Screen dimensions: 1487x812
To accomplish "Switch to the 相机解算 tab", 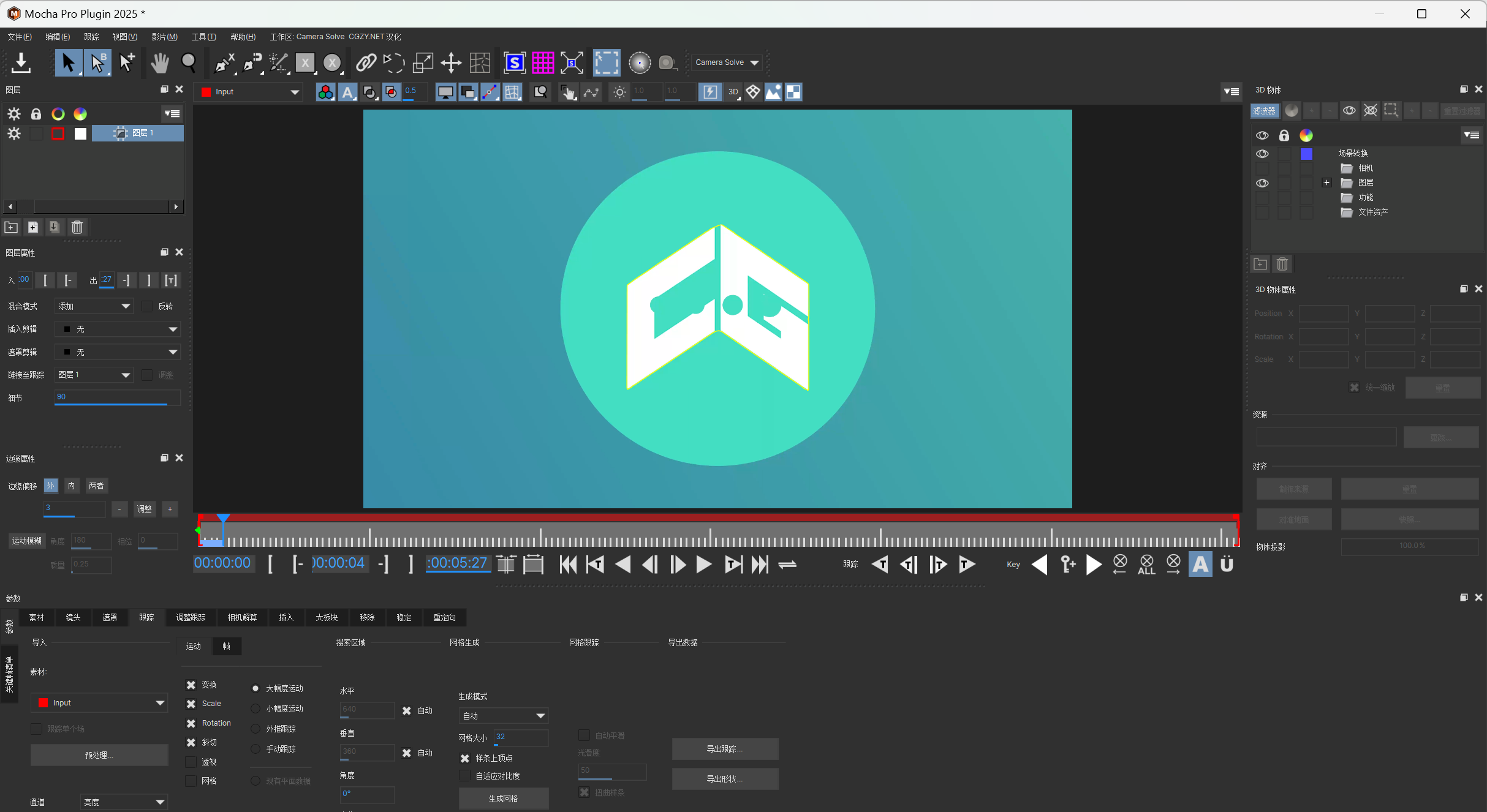I will 242,617.
